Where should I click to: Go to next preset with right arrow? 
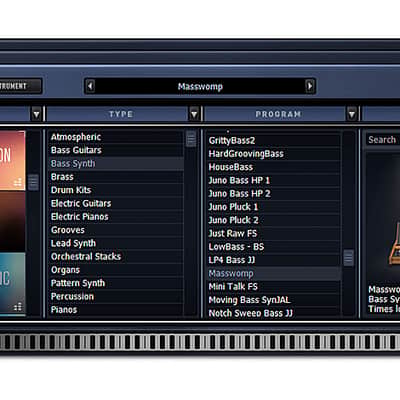click(x=310, y=86)
